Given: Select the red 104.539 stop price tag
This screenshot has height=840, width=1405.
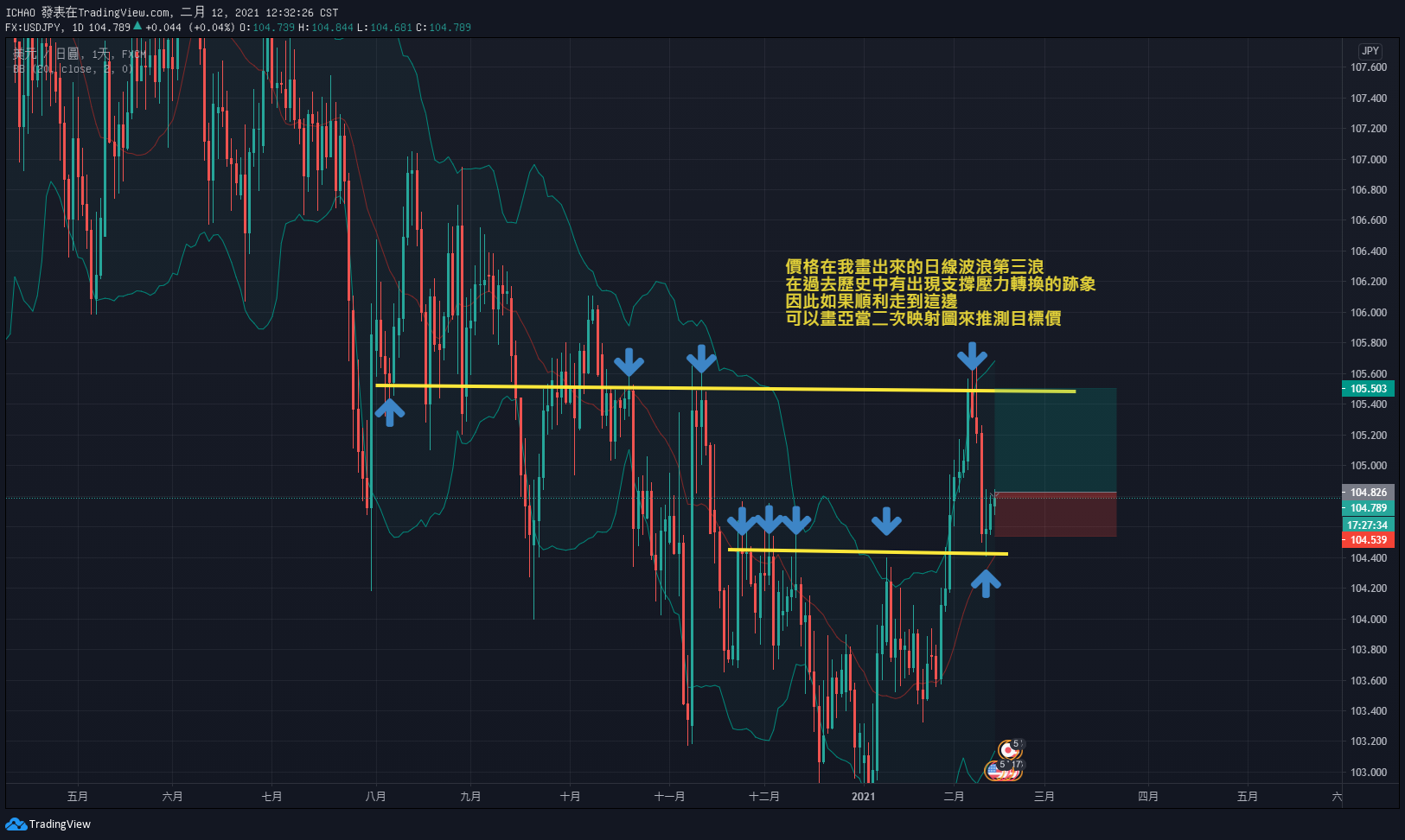Looking at the screenshot, I should click(x=1368, y=540).
